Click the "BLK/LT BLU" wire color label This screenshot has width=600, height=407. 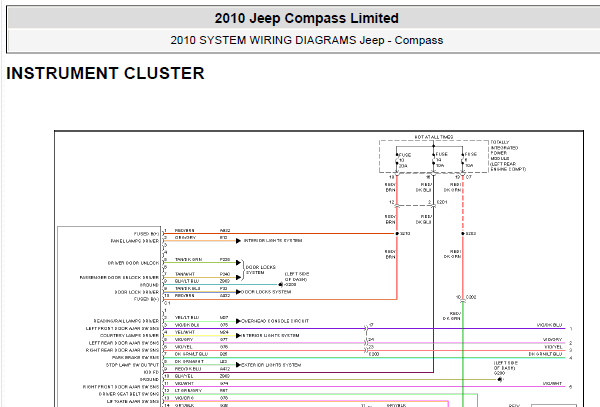coord(187,281)
